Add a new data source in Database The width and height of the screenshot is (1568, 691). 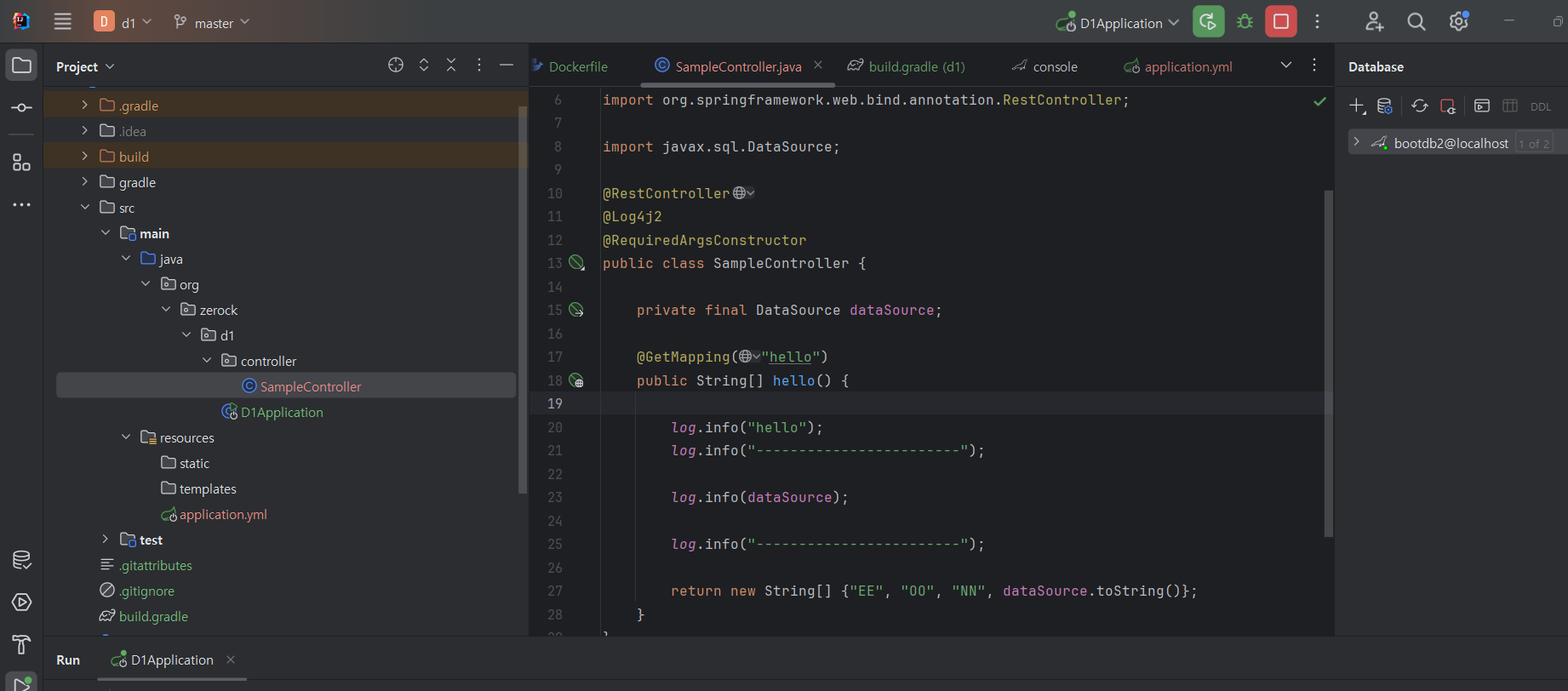point(1357,106)
